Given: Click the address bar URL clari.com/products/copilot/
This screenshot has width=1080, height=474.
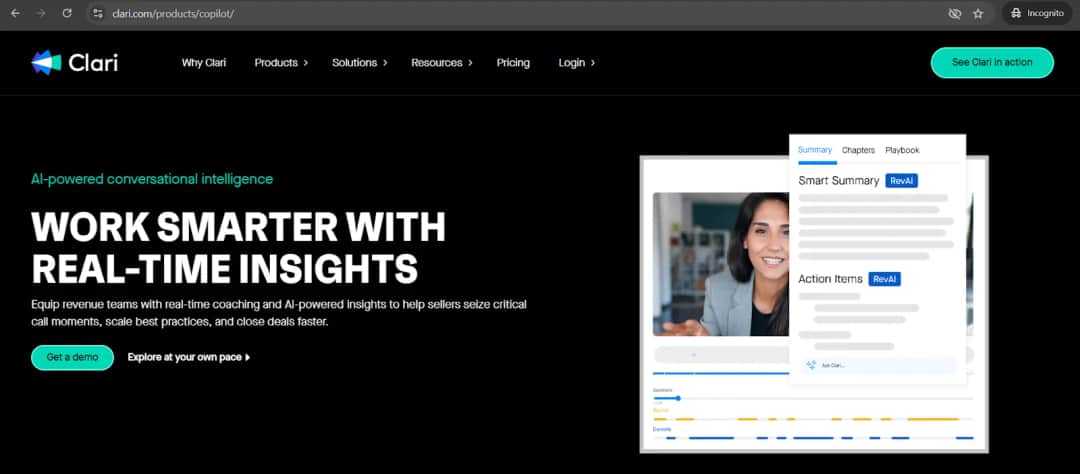Looking at the screenshot, I should click(173, 13).
